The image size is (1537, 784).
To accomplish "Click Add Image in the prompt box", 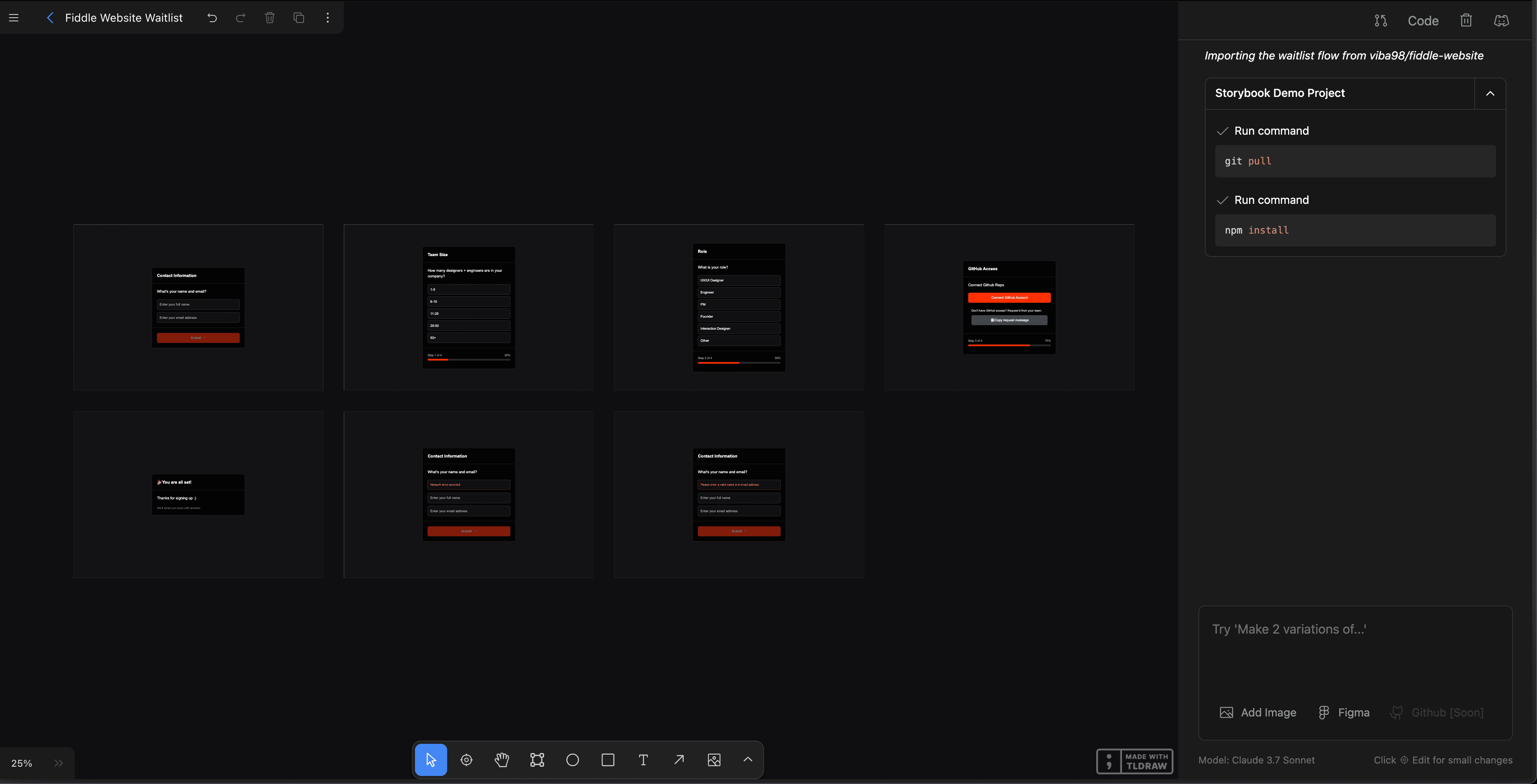I will tap(1258, 712).
